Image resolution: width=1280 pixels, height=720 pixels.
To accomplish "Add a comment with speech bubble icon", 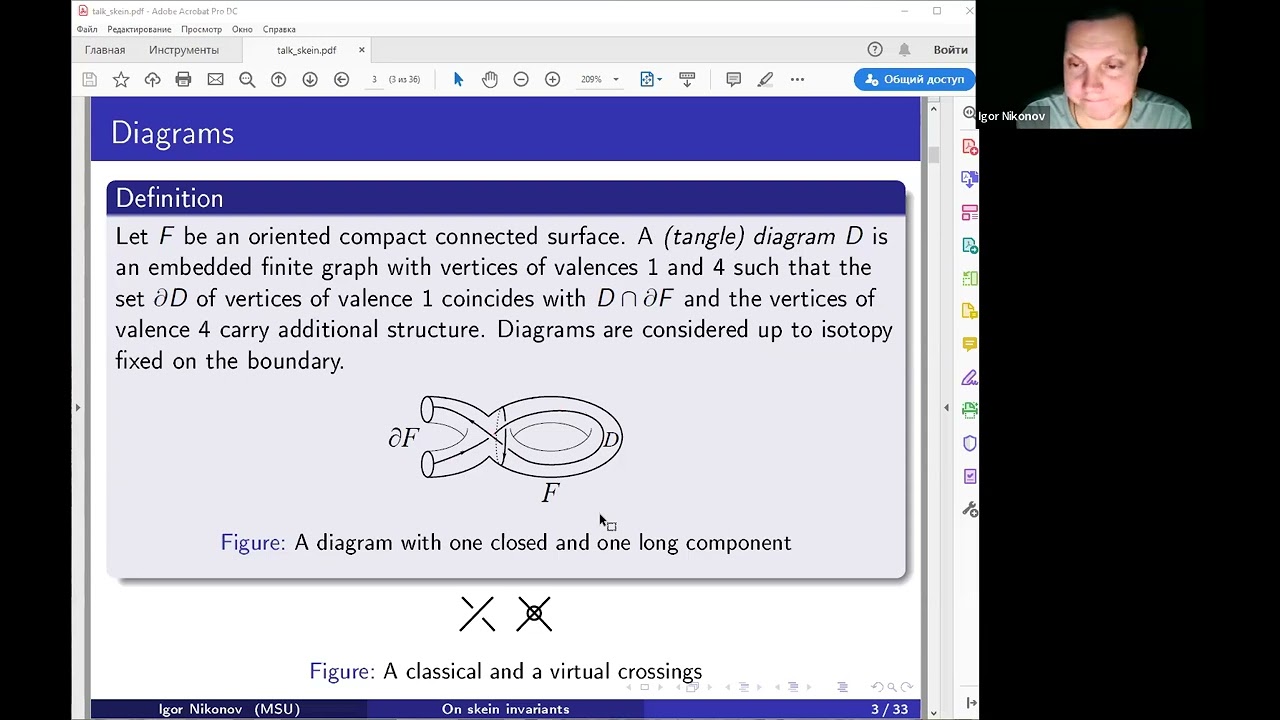I will (733, 79).
